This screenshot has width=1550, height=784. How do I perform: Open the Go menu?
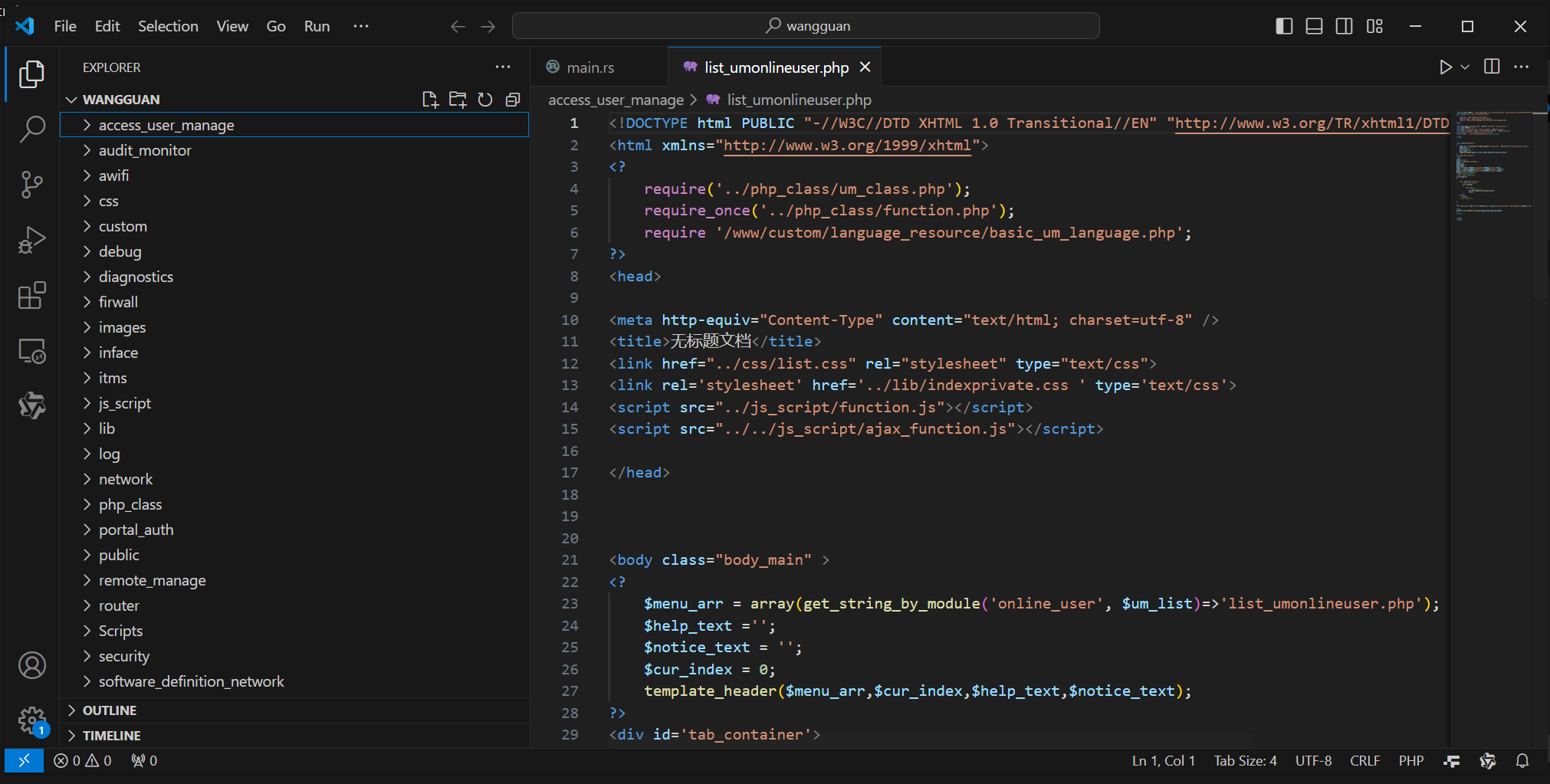276,26
